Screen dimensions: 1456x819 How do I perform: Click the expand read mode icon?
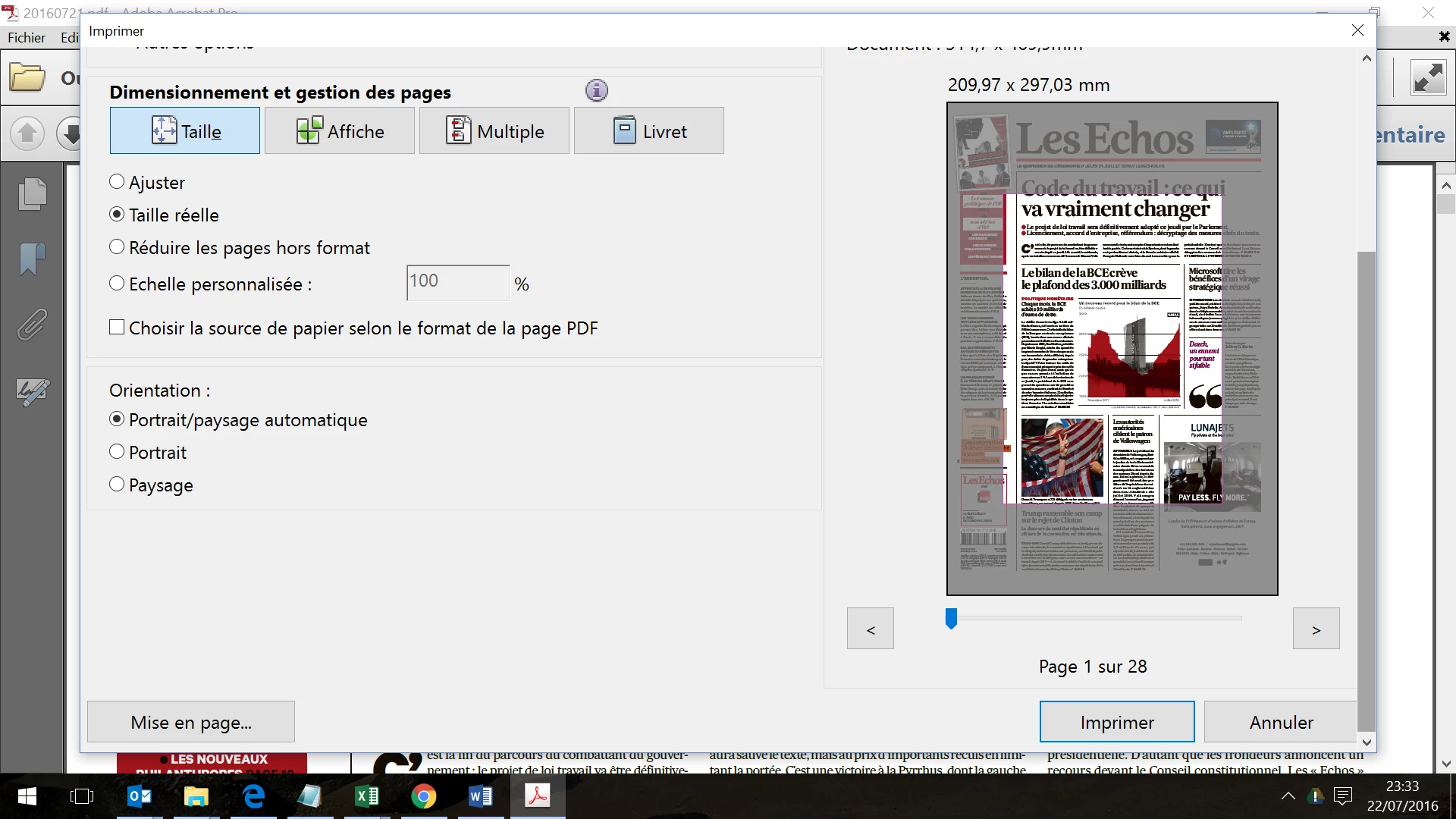tap(1428, 77)
